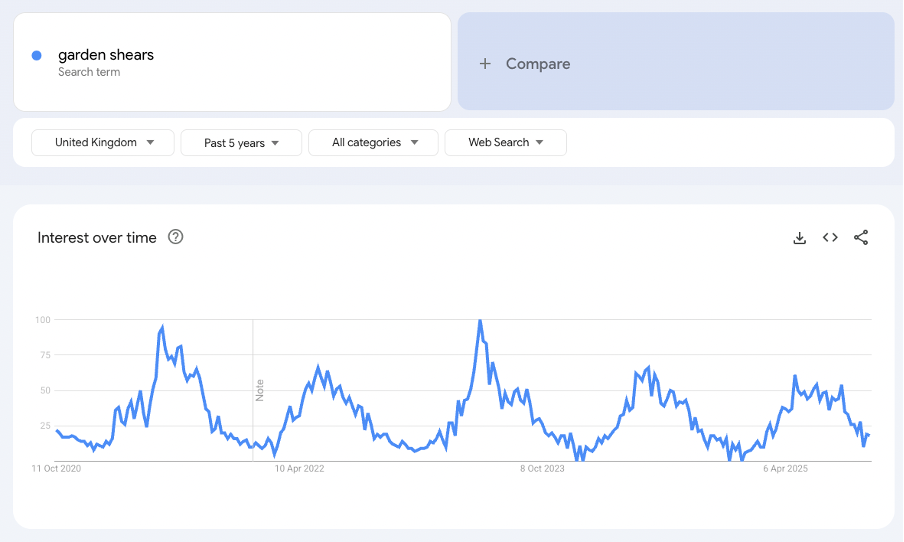Open the United Kingdom region dropdown
Viewport: 904px width, 542px height.
click(103, 143)
